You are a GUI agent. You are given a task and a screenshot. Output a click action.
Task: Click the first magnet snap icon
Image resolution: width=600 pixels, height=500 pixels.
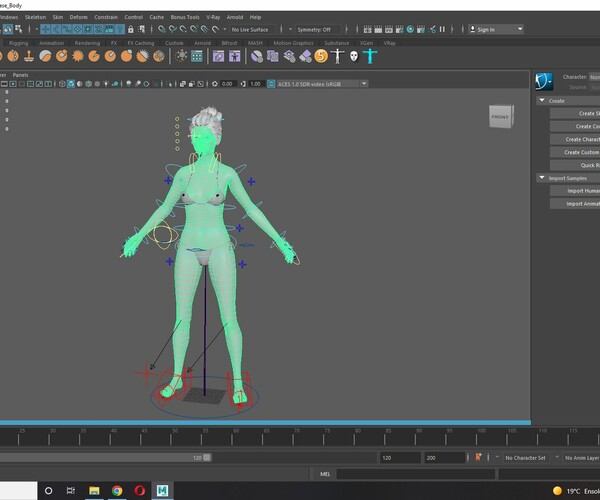tap(162, 29)
